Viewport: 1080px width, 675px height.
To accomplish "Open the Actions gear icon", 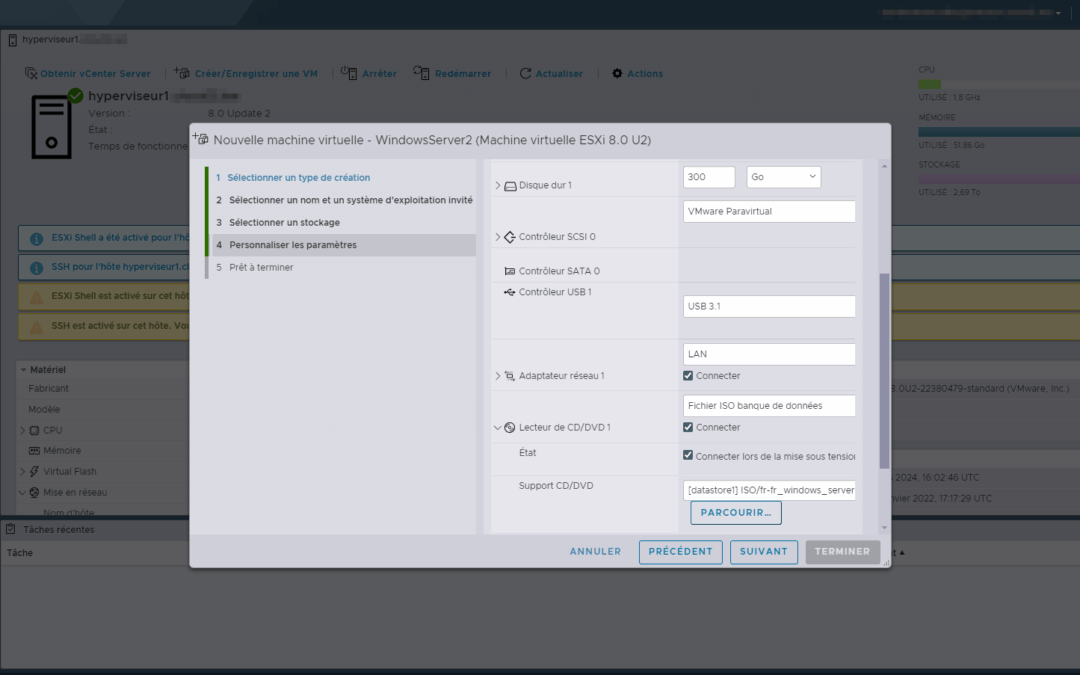I will (617, 74).
